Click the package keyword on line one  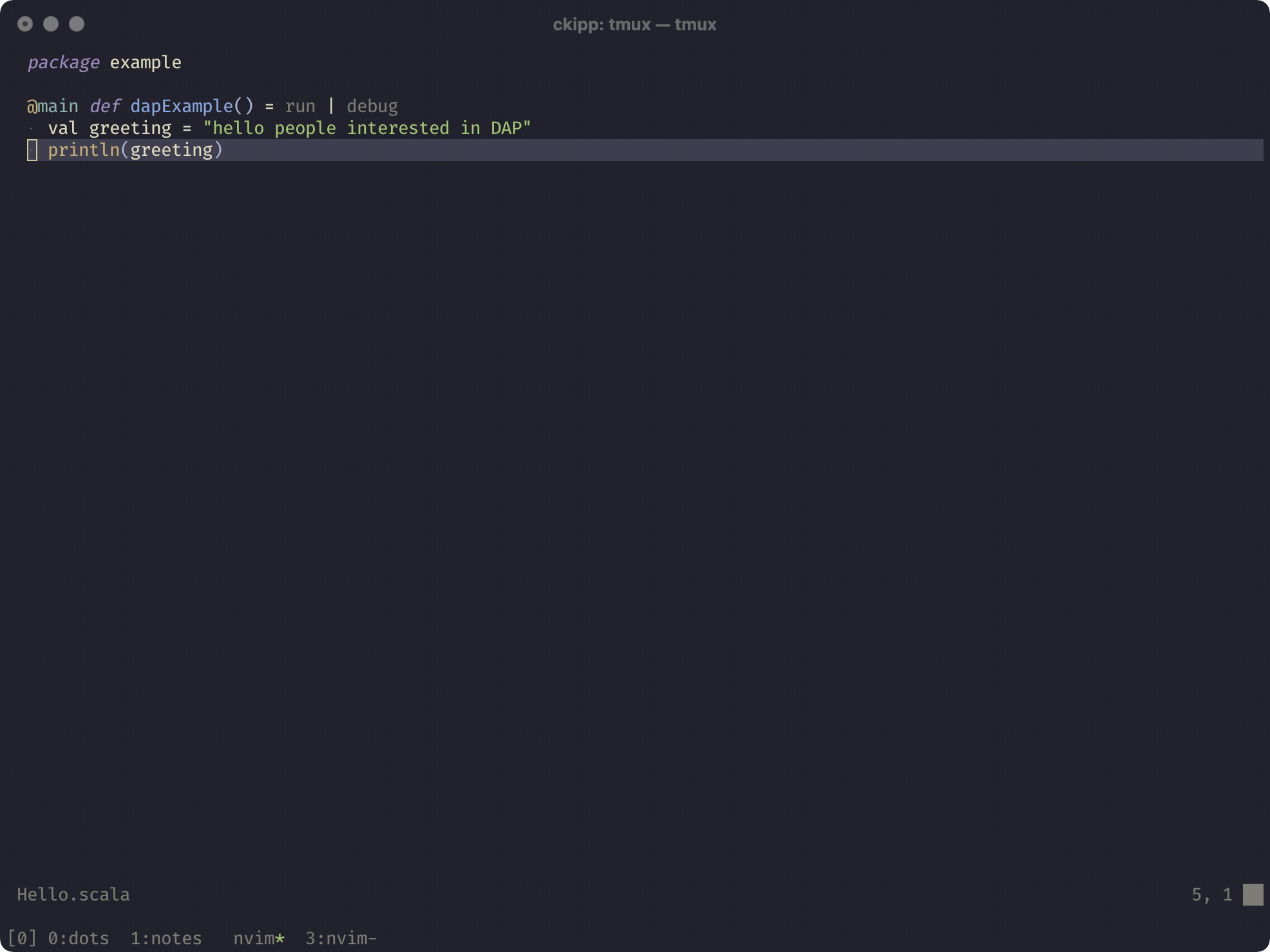(x=63, y=62)
